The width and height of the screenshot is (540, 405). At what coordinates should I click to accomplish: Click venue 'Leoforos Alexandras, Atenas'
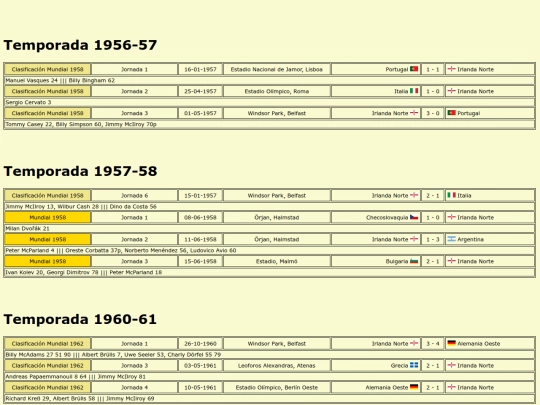pos(277,365)
